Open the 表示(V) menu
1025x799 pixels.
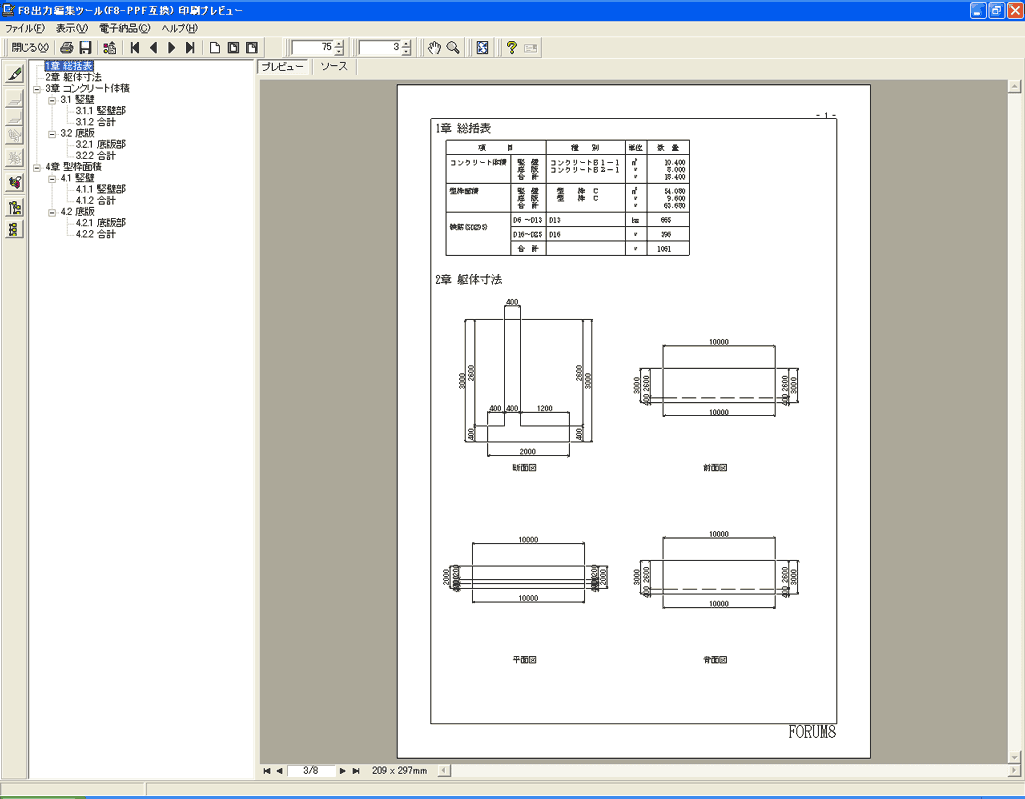[x=71, y=28]
